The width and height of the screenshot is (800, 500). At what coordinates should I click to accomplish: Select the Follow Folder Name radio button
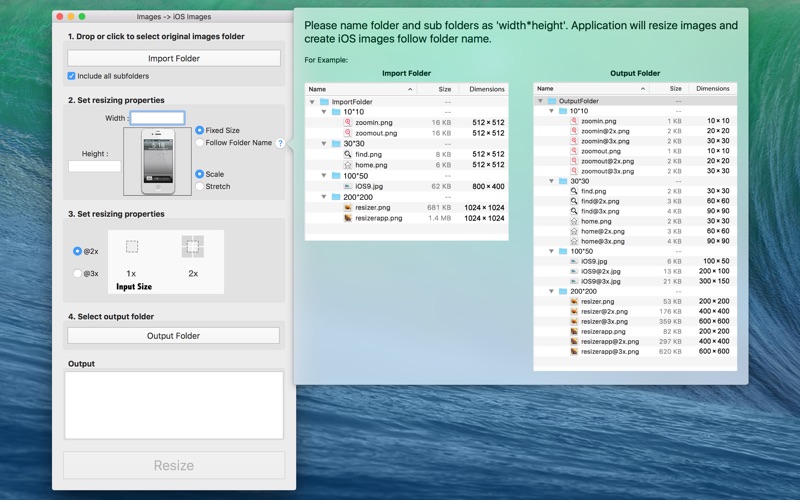coord(199,143)
